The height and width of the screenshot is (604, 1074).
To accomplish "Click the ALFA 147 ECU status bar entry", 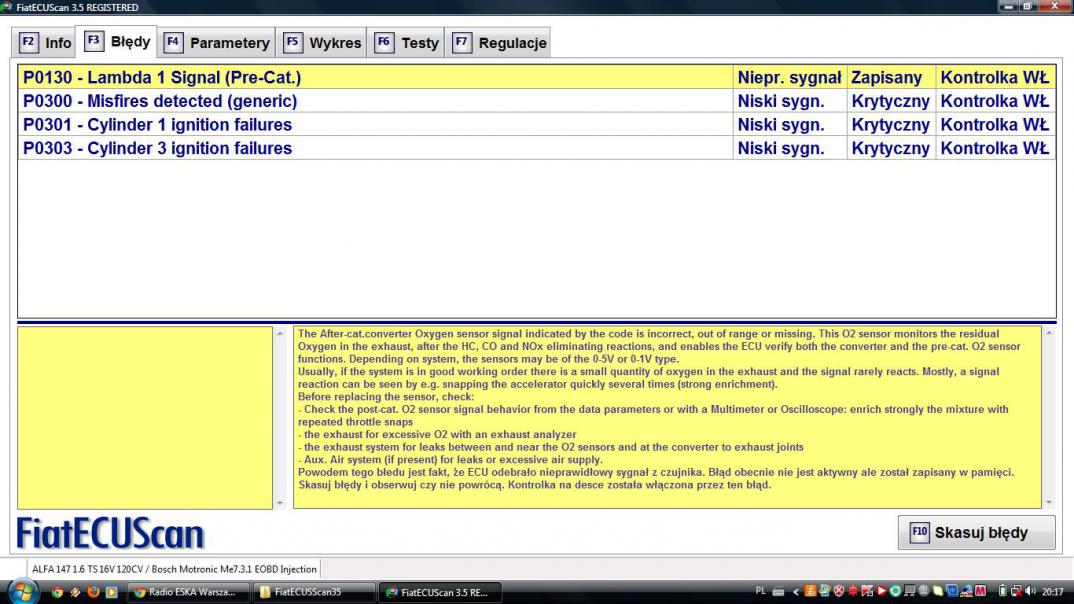I will (174, 569).
